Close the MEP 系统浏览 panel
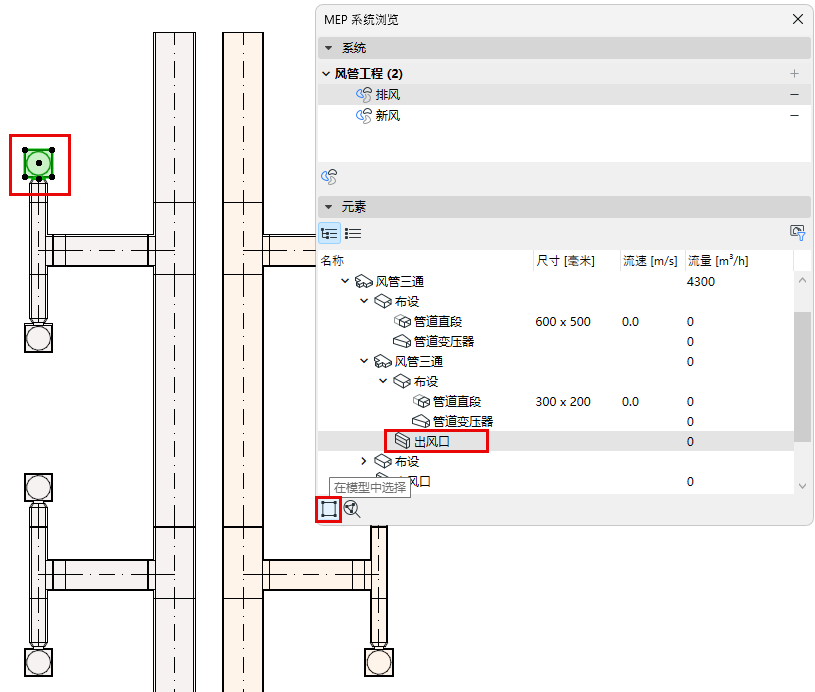815x692 pixels. click(x=798, y=19)
